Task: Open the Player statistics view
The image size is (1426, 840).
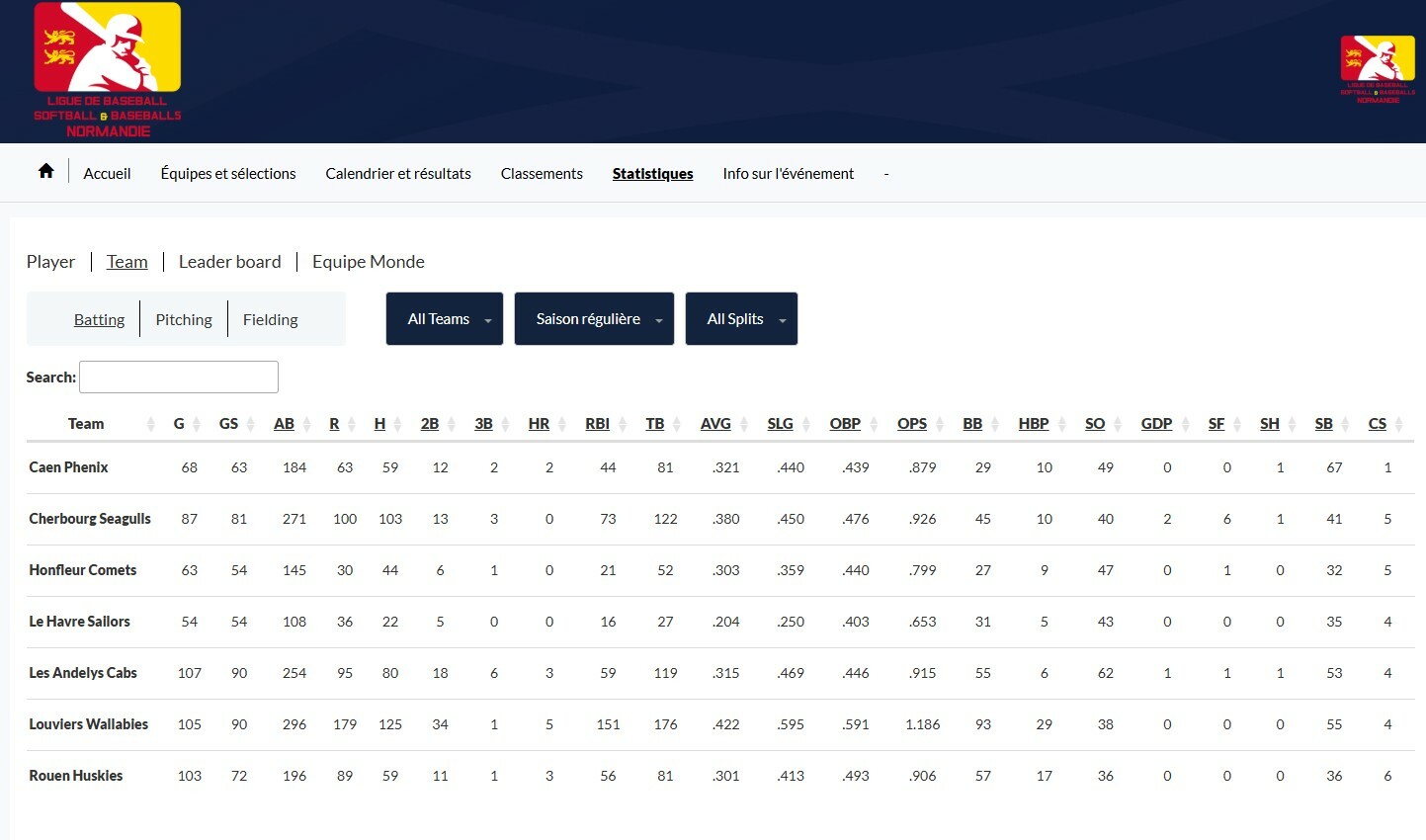Action: point(50,262)
